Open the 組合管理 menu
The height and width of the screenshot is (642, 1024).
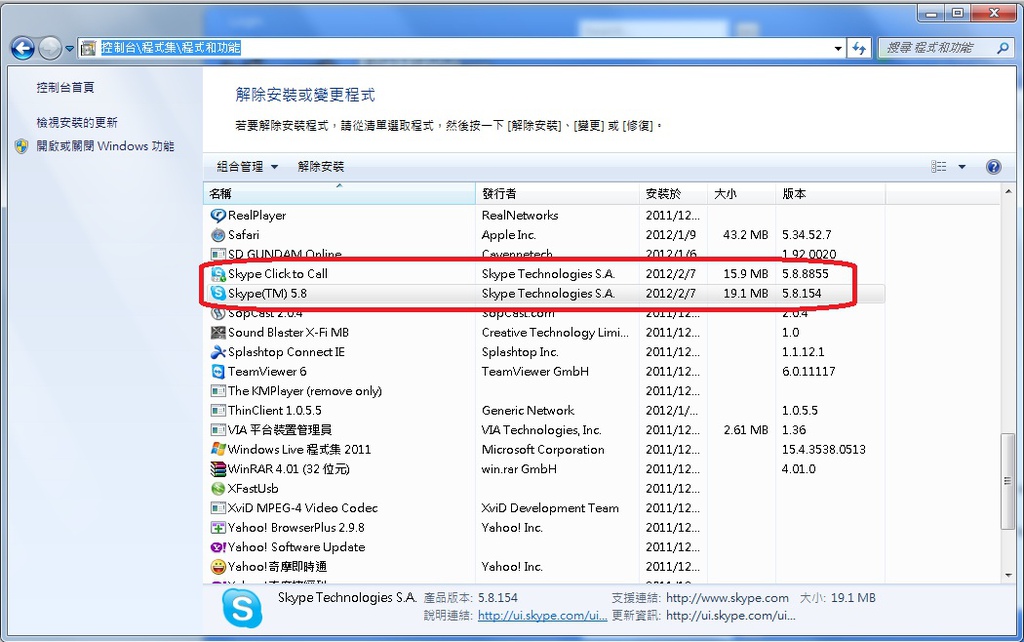point(247,167)
